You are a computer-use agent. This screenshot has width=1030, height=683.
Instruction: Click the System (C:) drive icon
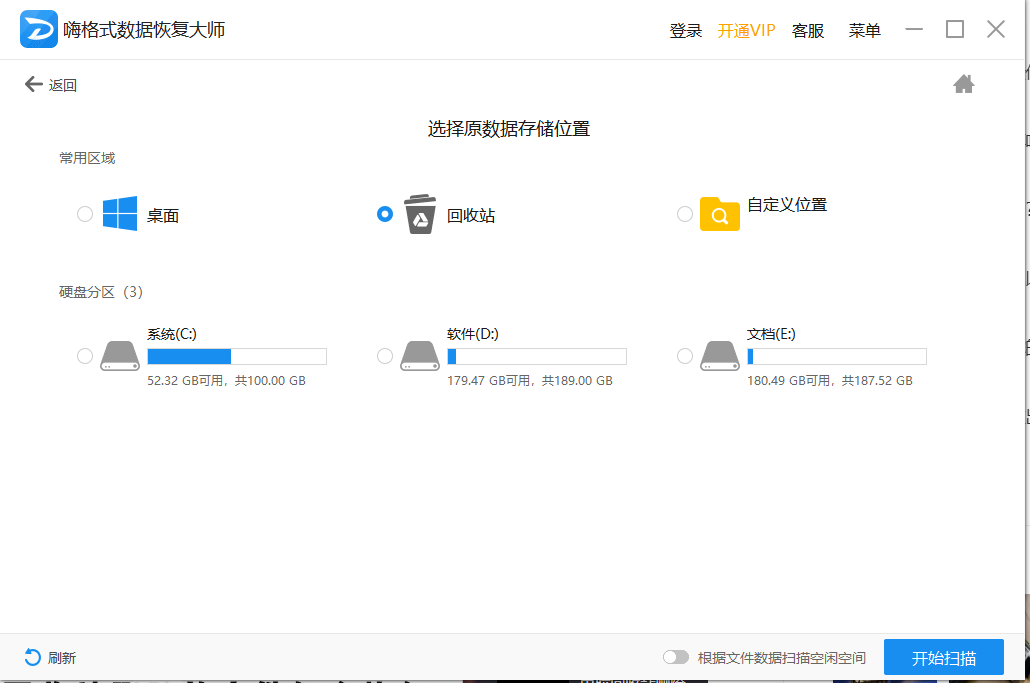120,356
